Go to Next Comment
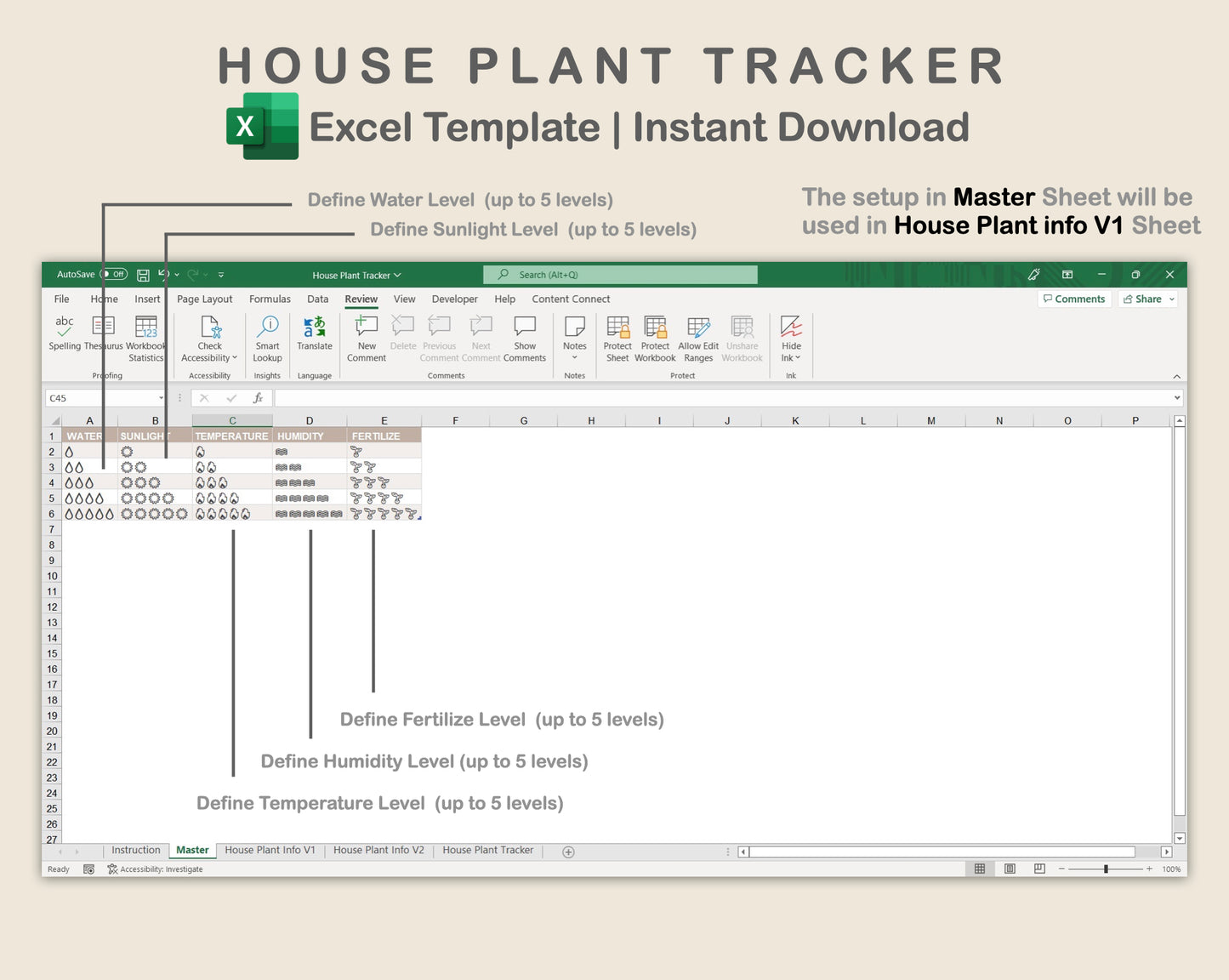Viewport: 1229px width, 980px height. coord(481,339)
